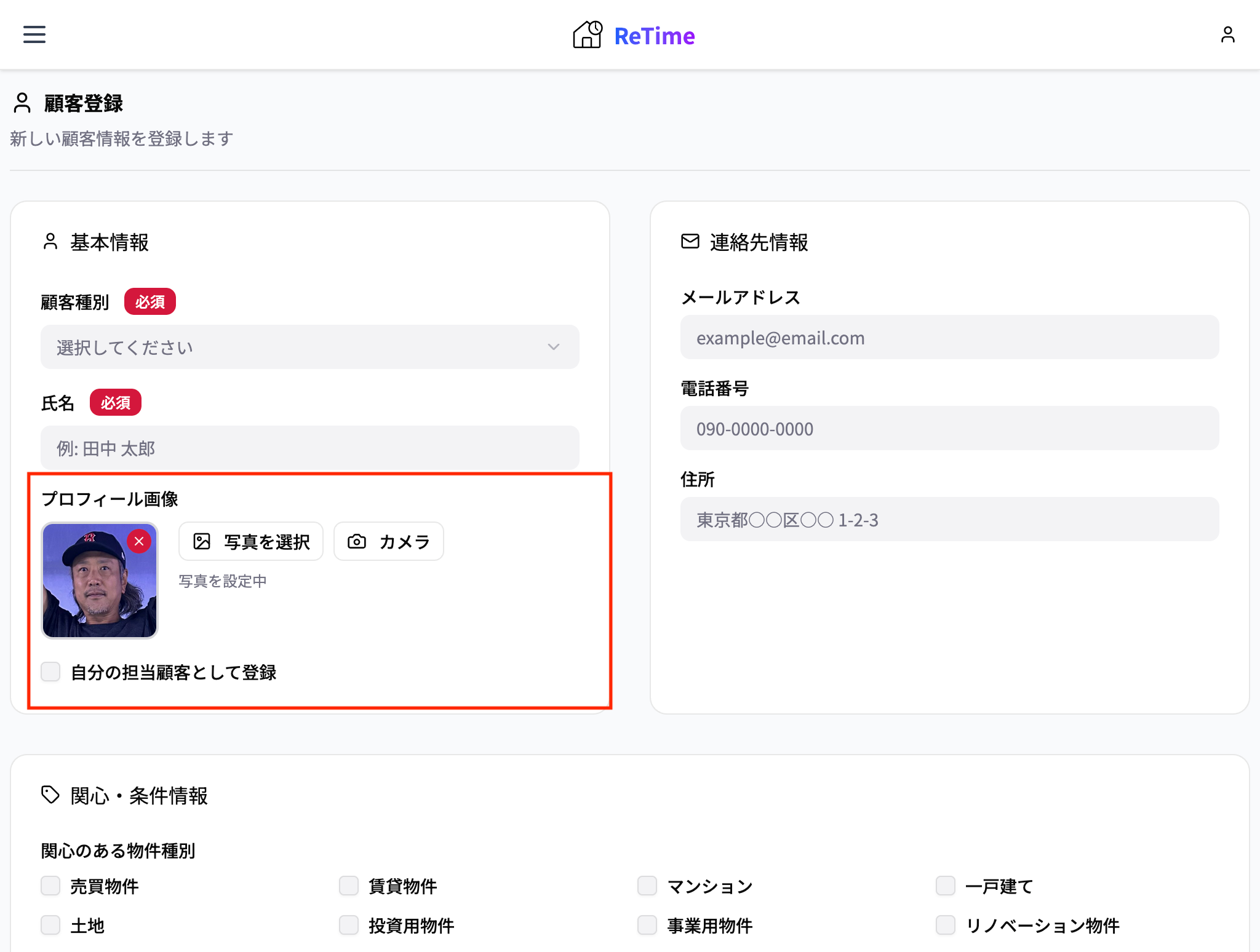Open the 顧客種別 selection dropdown

308,346
